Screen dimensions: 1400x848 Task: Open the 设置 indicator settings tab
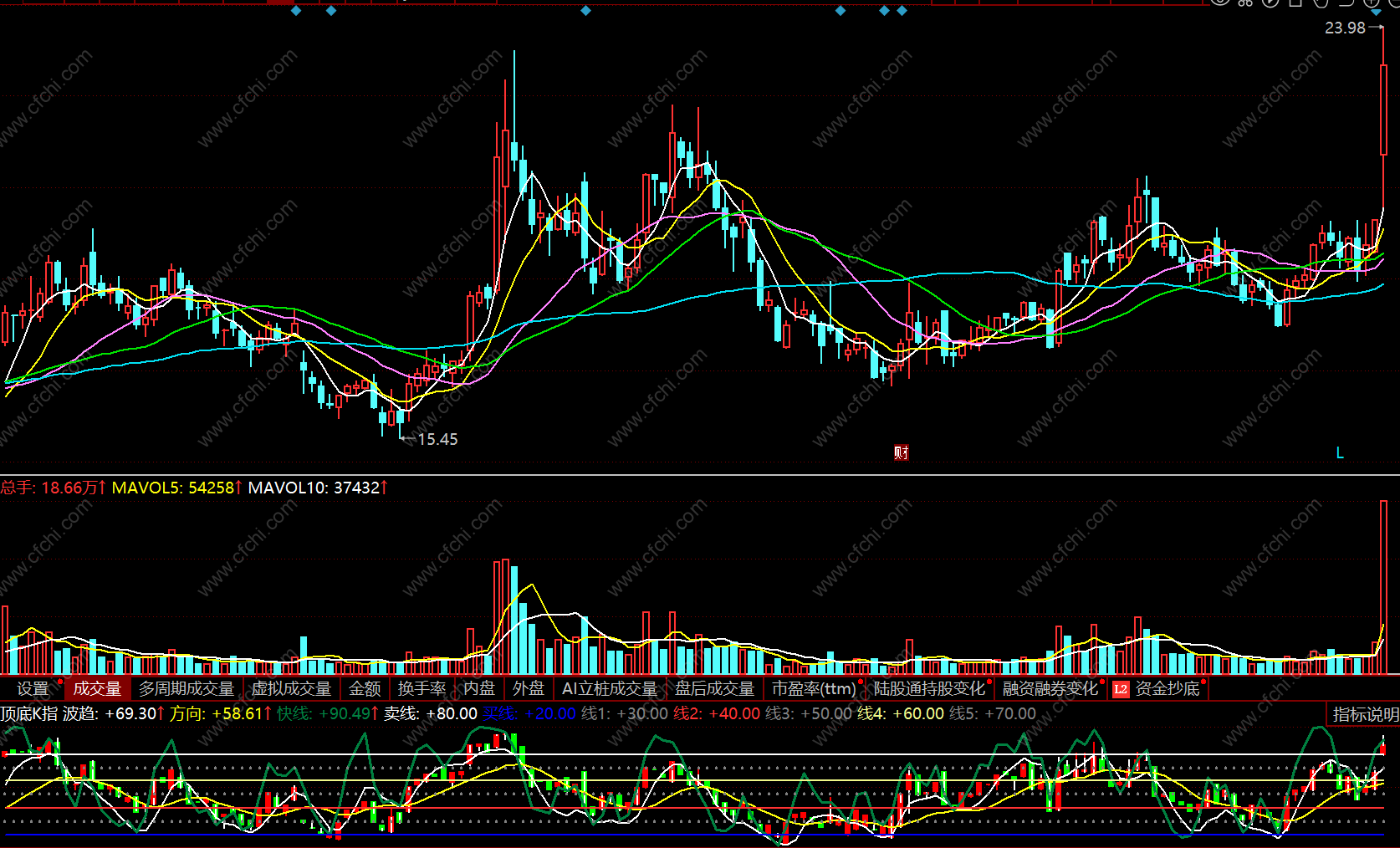[x=33, y=688]
